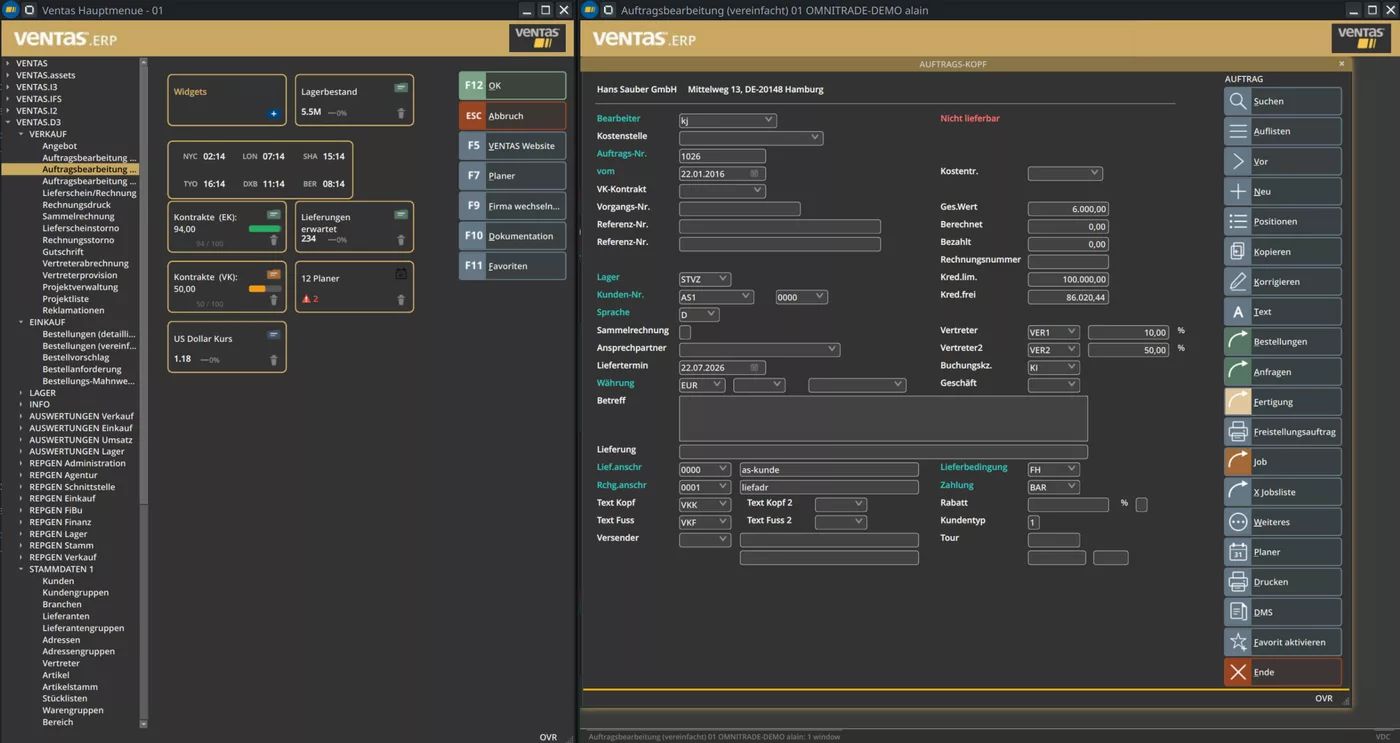
Task: Click orange Kontrakte (VK) progress bar
Action: (265, 289)
